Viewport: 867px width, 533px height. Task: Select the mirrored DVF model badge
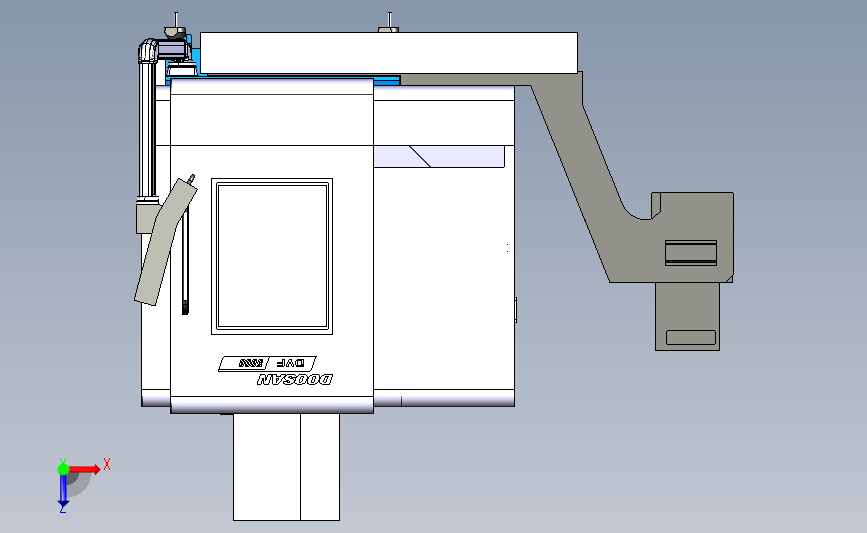coord(267,364)
